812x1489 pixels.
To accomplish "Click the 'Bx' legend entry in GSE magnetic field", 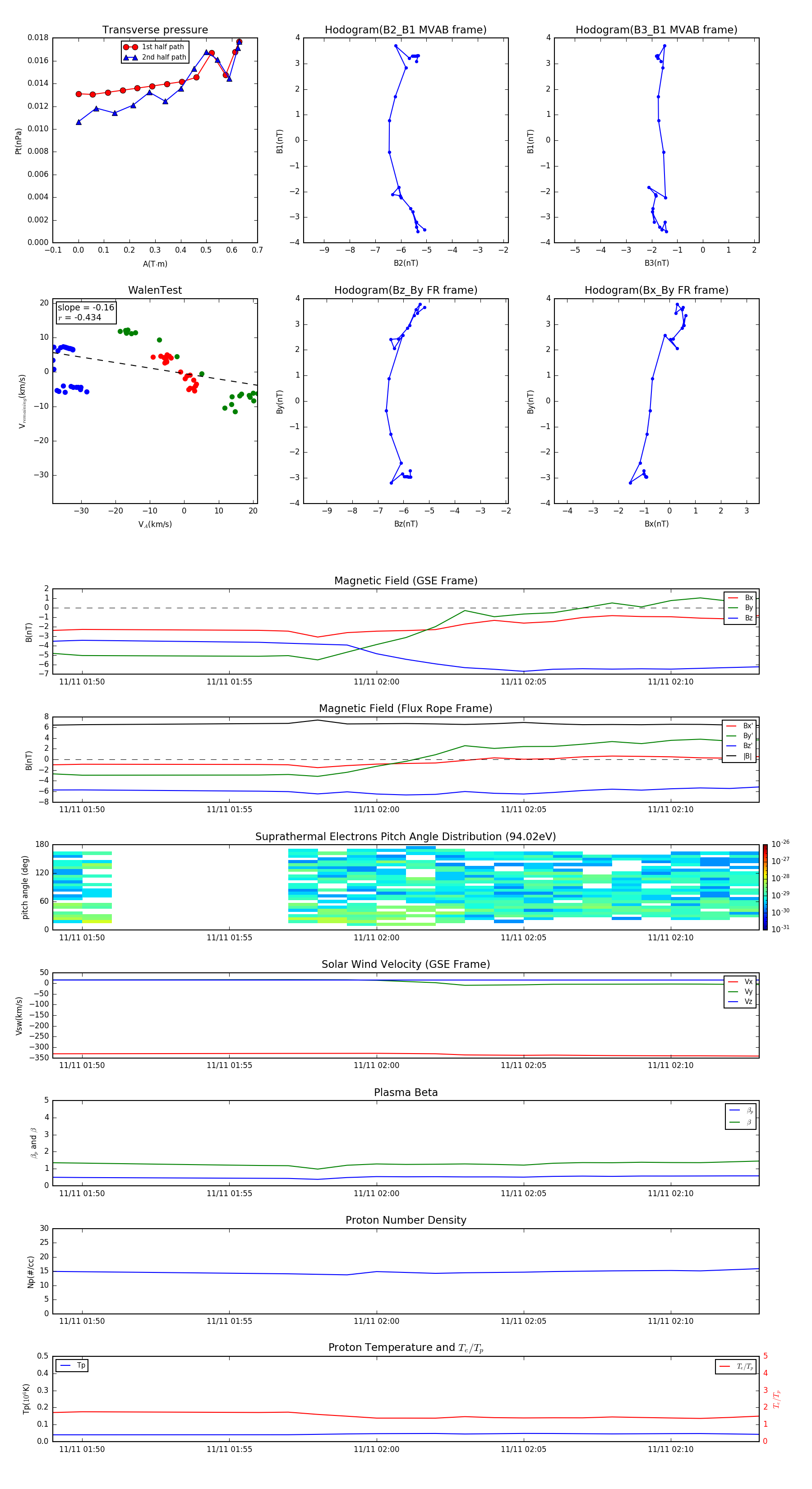I will [740, 598].
